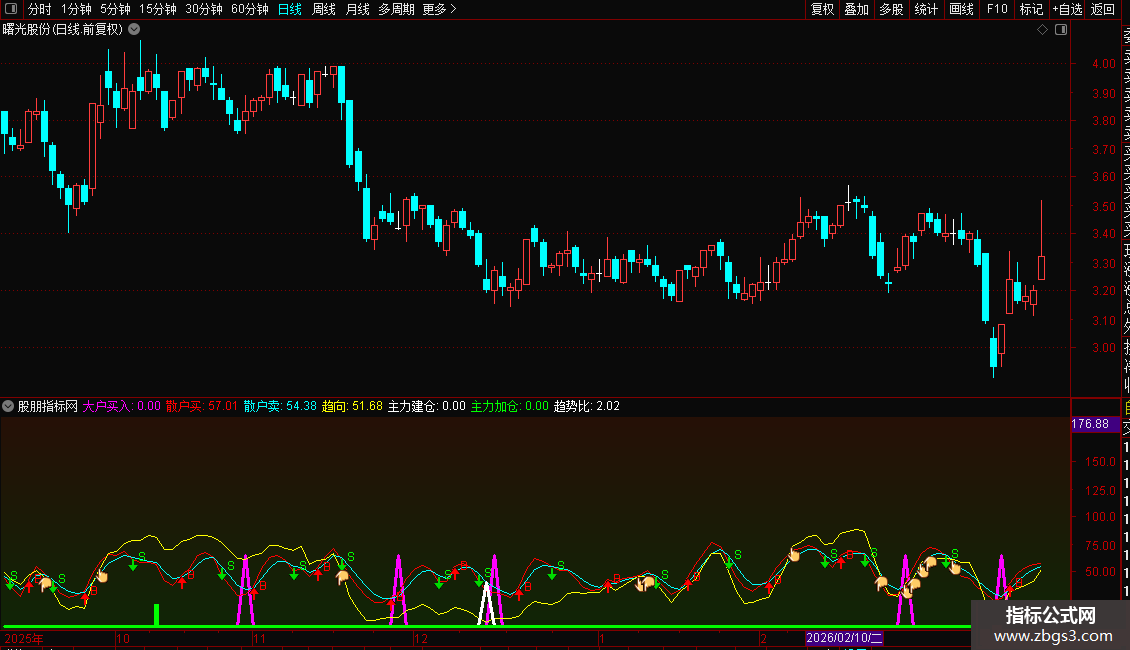Screen dimensions: 1130x650
Task: Toggle the right info panel icon
Action: [x=1061, y=30]
